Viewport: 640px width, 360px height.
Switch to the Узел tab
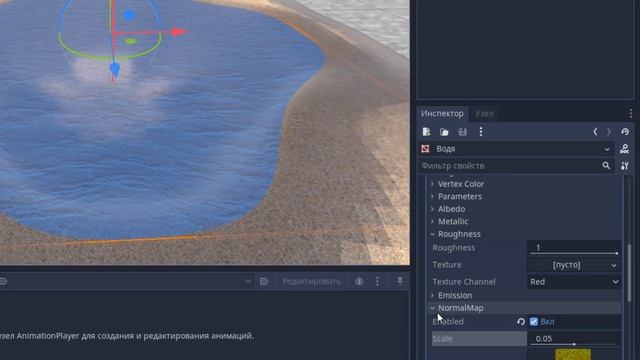[484, 114]
